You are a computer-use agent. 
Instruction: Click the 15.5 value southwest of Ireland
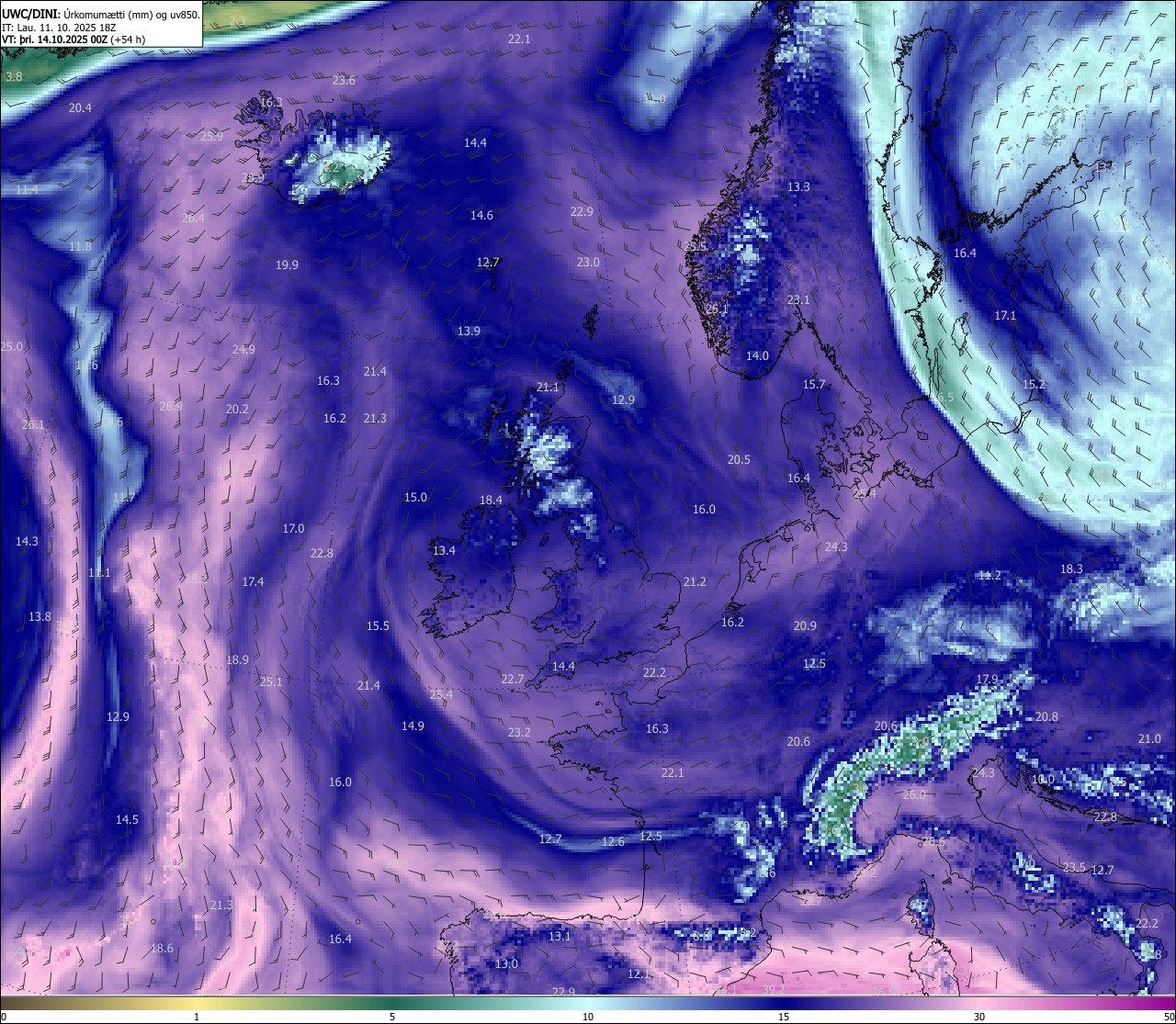tap(378, 626)
